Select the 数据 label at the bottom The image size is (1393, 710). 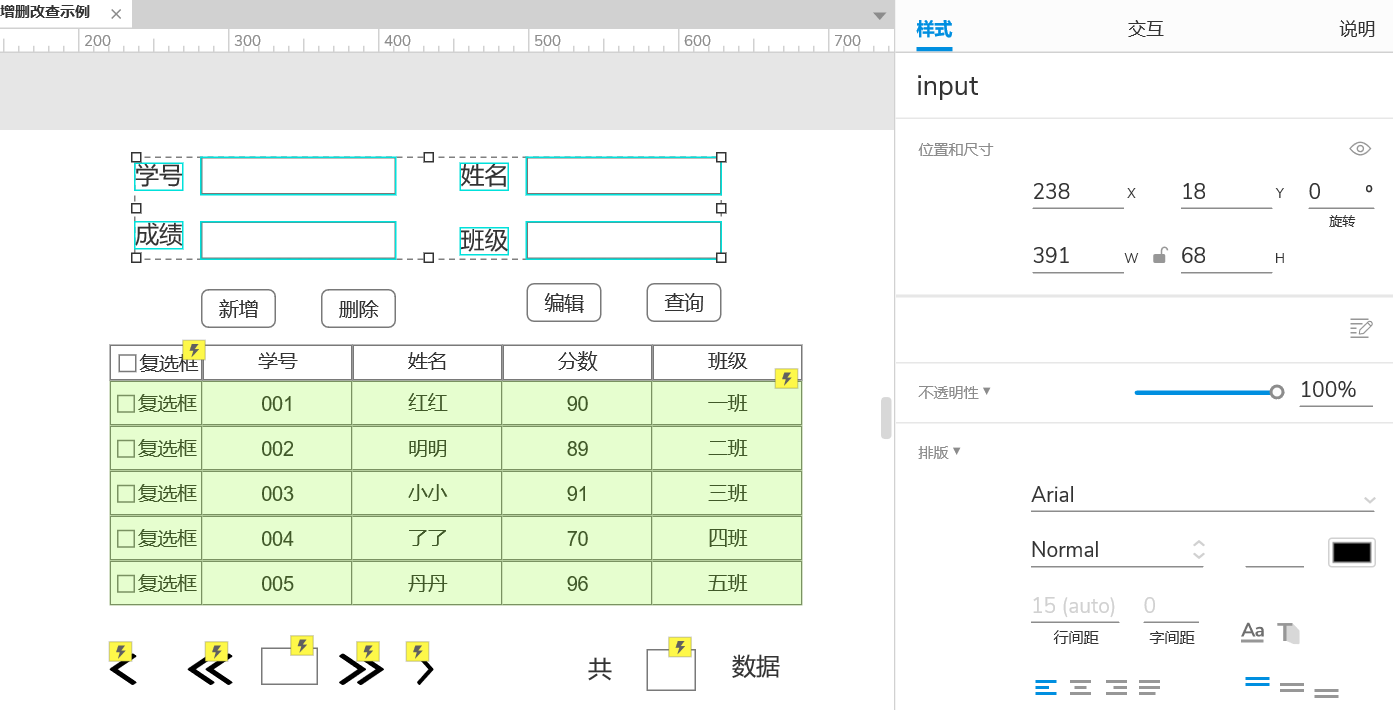click(755, 667)
